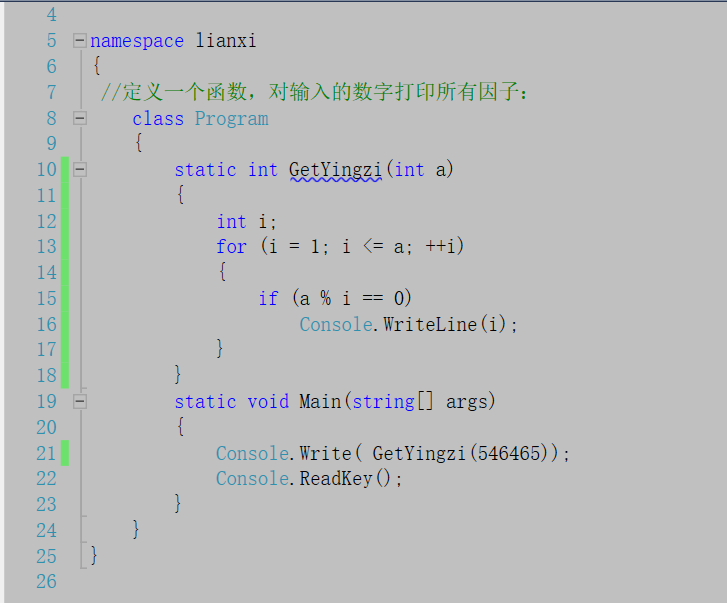Click the namespace keyword on line 5
The width and height of the screenshot is (727, 603).
pos(137,41)
